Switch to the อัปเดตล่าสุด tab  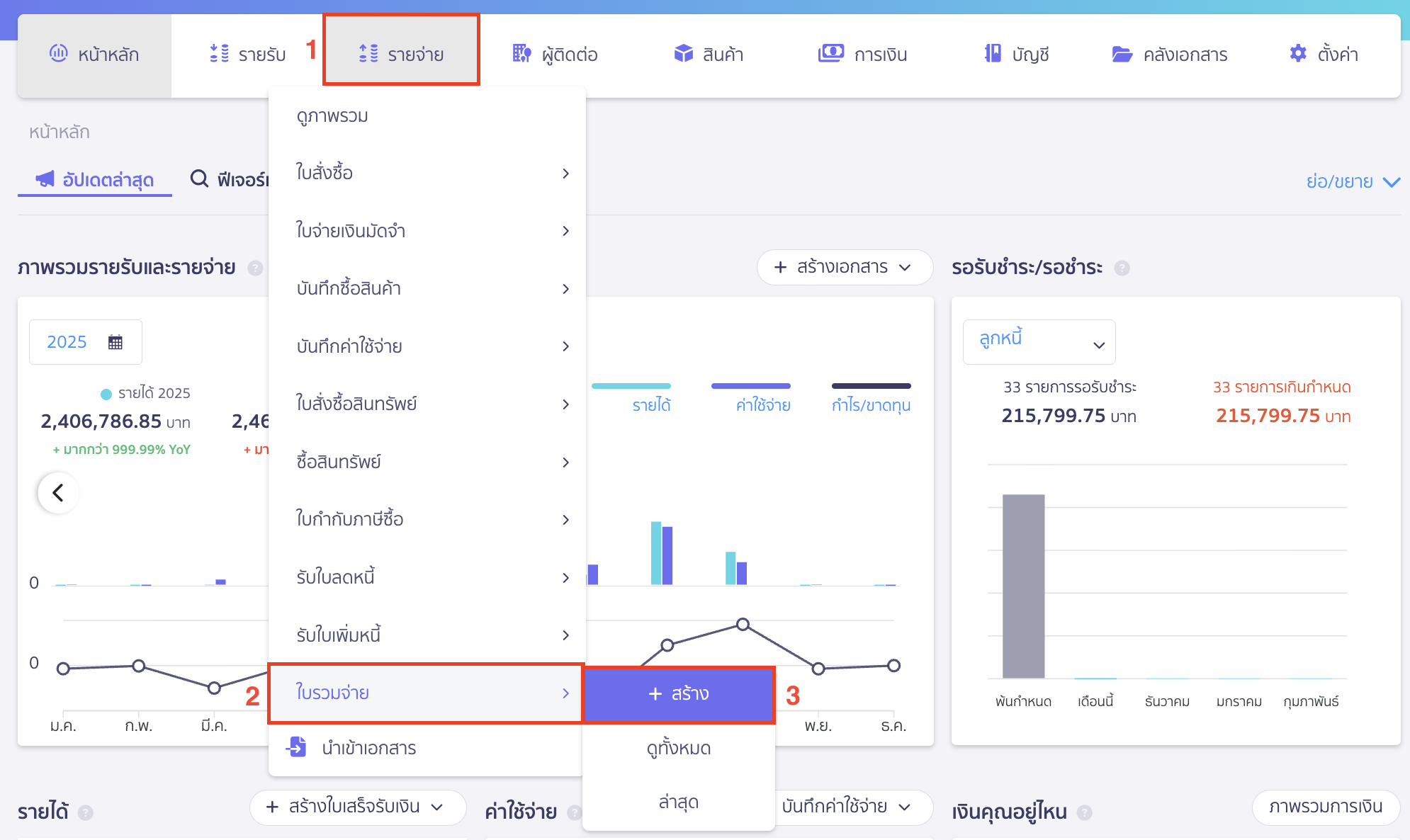pos(95,180)
